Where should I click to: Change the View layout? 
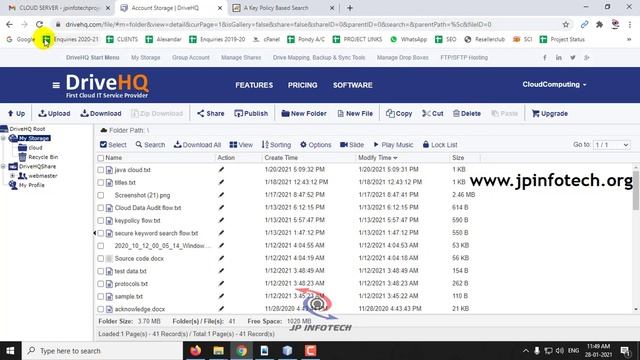[241, 144]
